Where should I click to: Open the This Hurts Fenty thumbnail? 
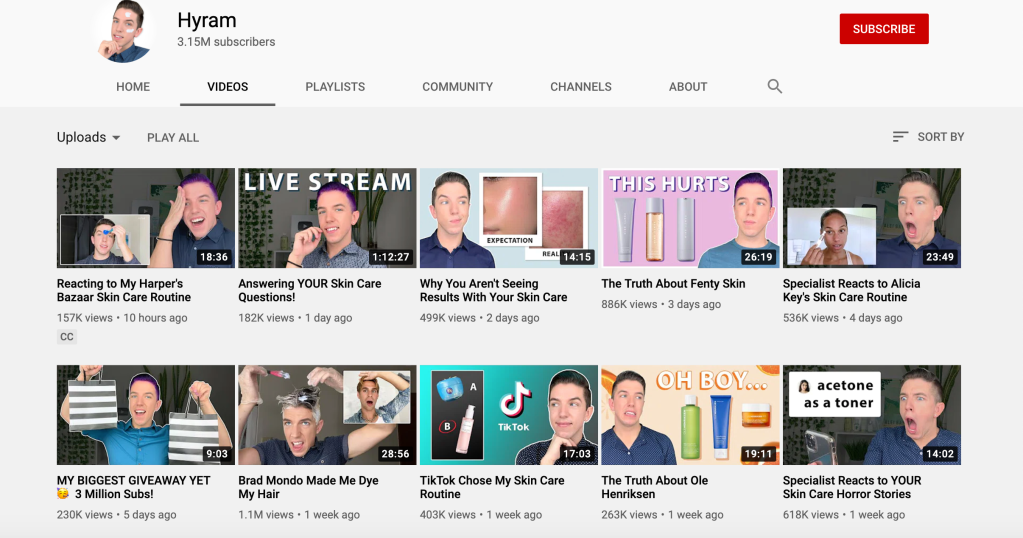(690, 218)
